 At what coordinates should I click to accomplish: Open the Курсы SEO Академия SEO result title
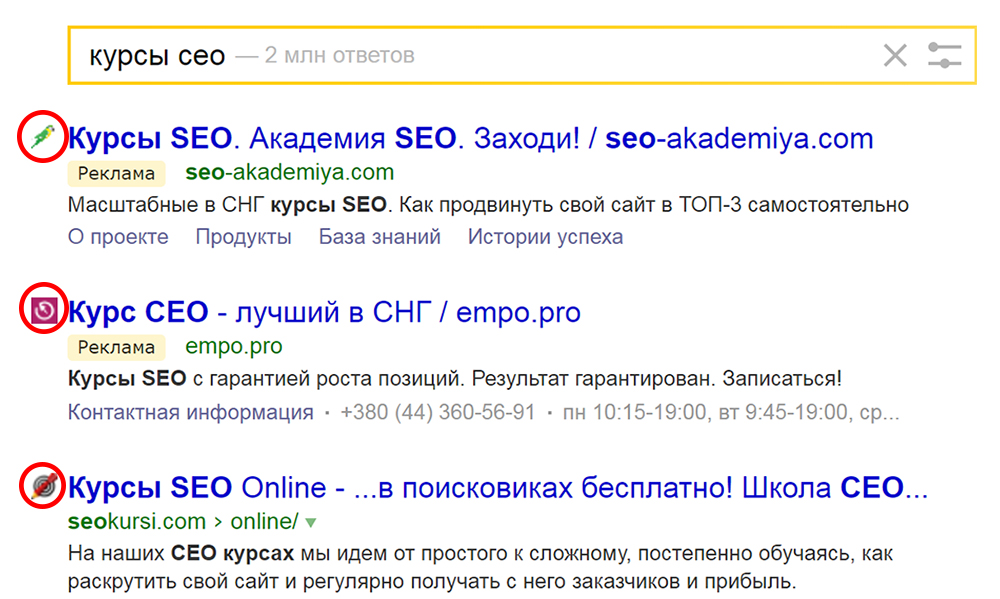coord(470,138)
